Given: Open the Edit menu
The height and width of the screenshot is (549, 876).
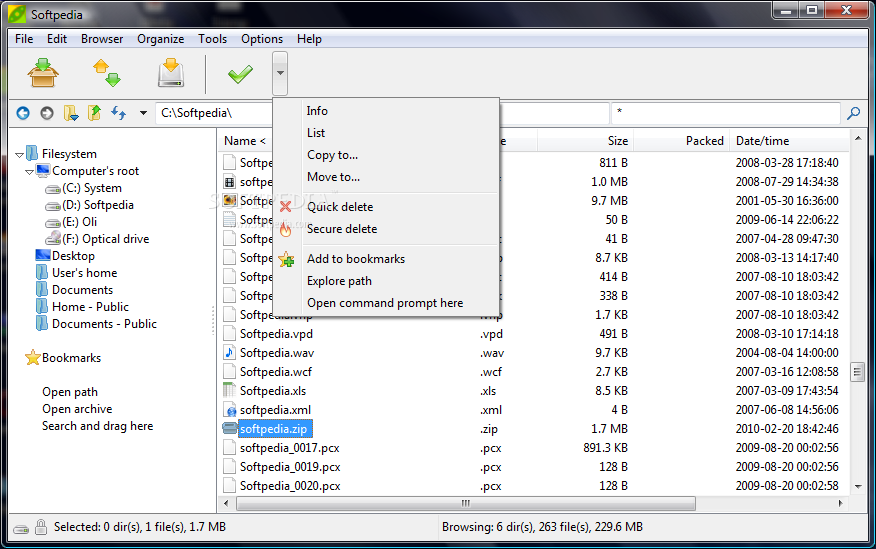Looking at the screenshot, I should click(57, 39).
